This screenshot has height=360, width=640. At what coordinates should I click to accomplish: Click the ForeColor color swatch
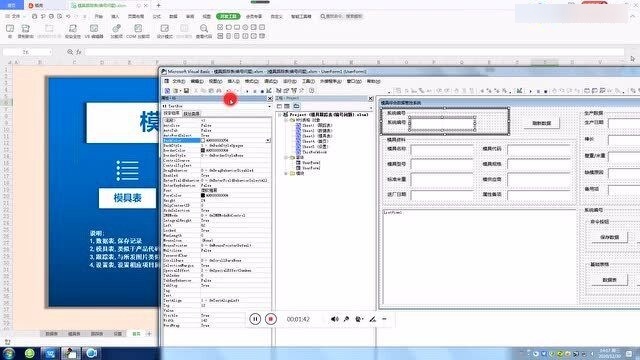click(203, 196)
